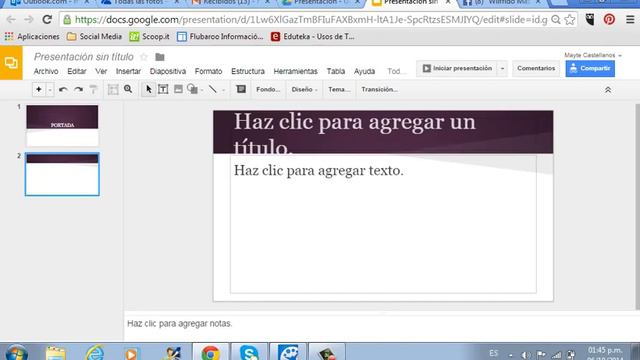Open the Tabla menu
Viewport: 640px width, 360px height.
336,71
